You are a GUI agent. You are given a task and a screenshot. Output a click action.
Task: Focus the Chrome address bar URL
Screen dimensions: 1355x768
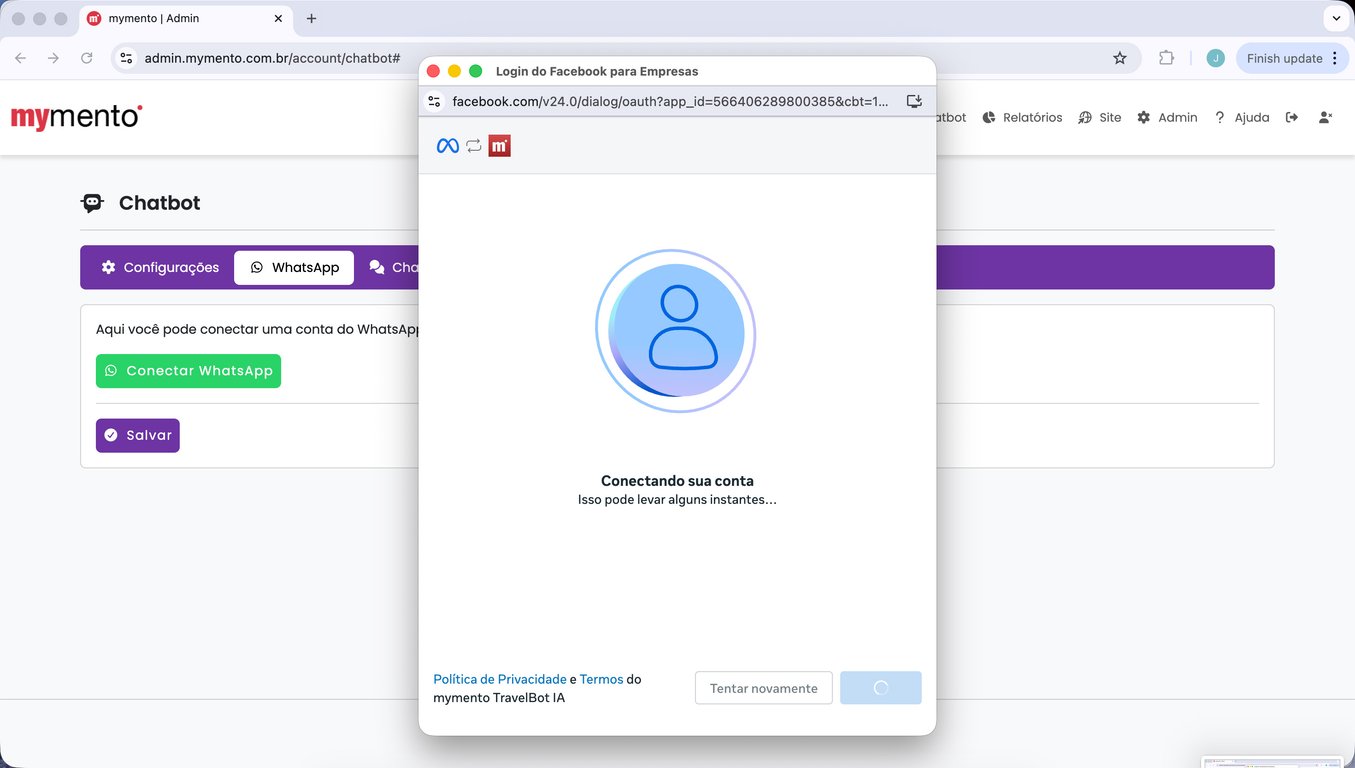273,58
